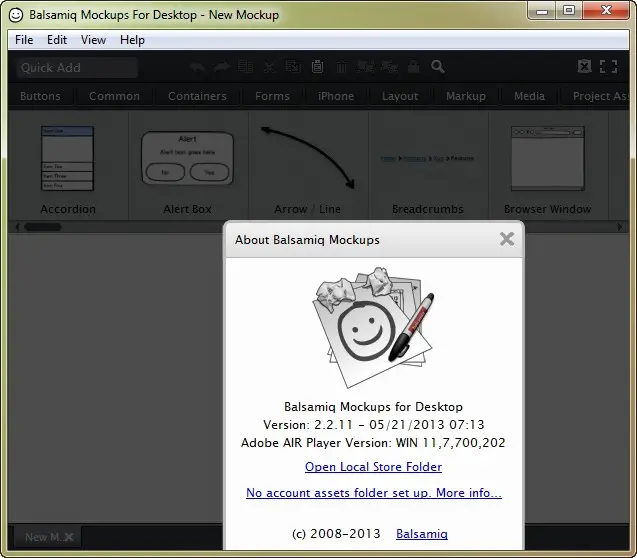Click the library scroll right arrow

620,227
